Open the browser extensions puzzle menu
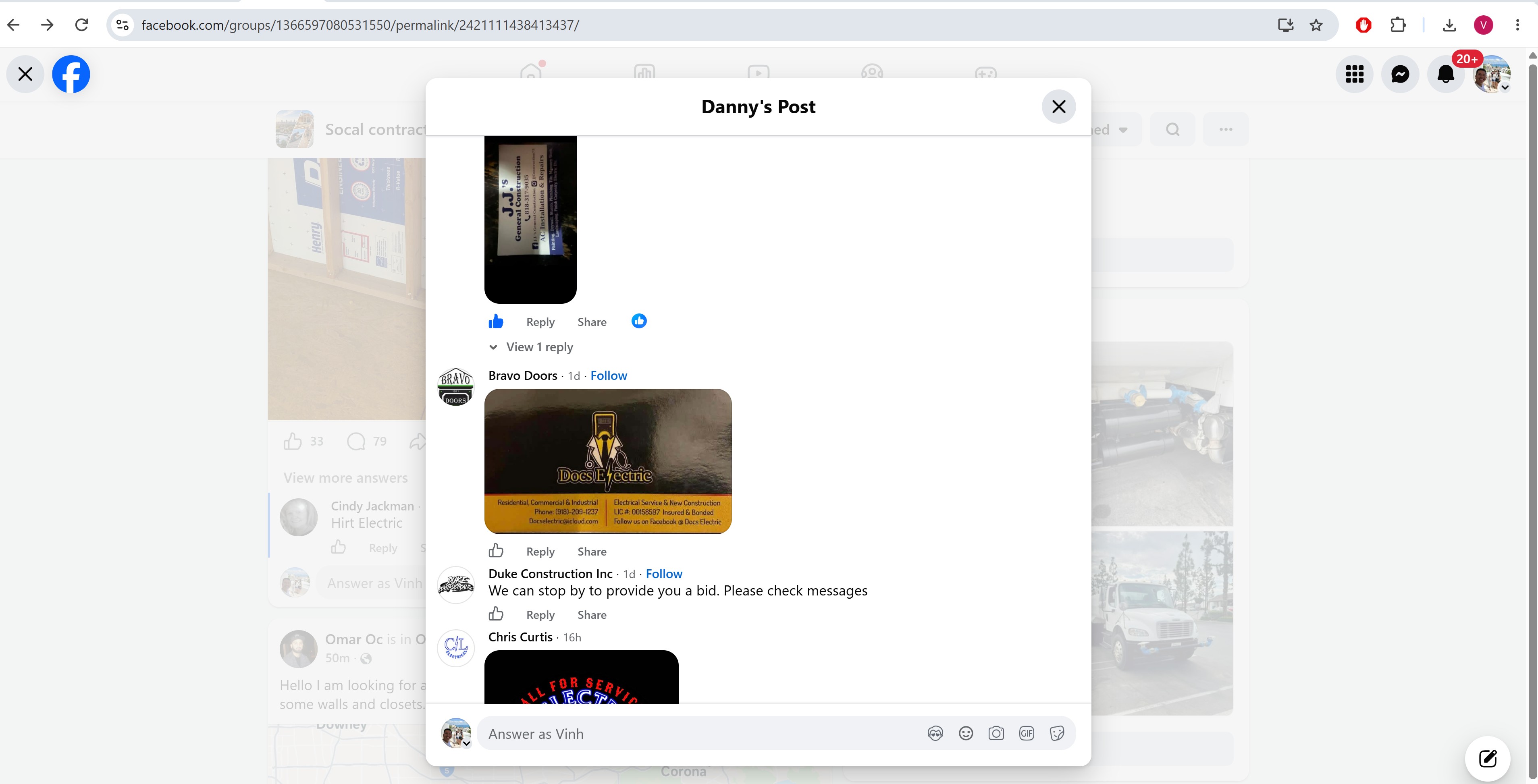Viewport: 1538px width, 784px height. [1398, 25]
